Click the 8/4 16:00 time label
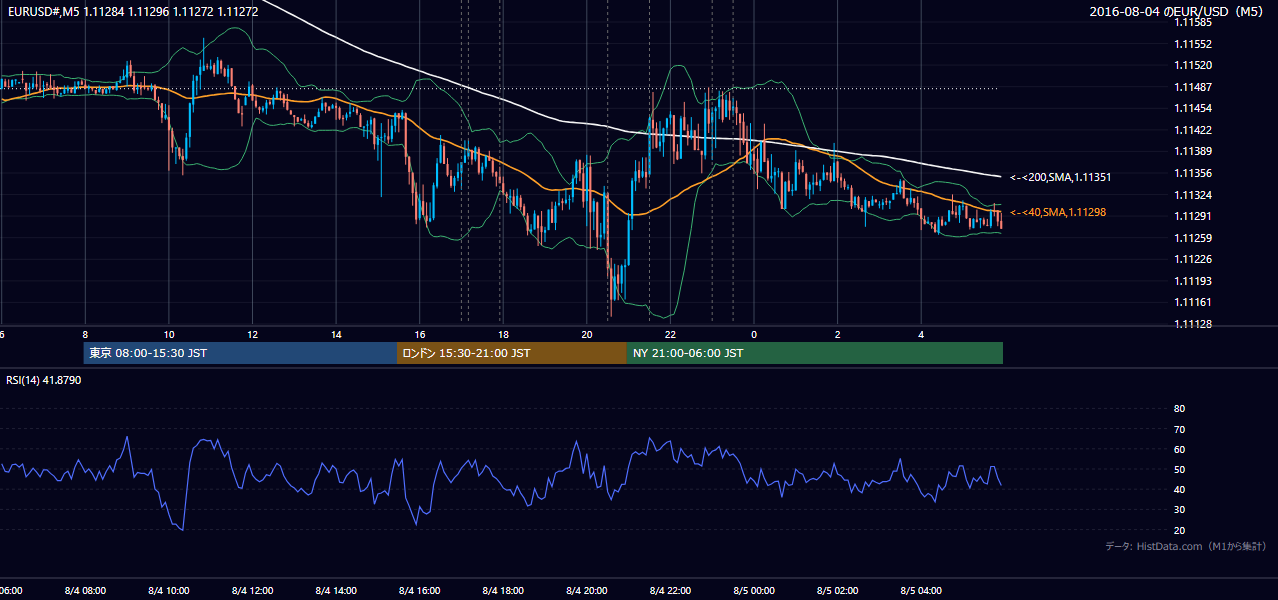The image size is (1278, 600). pos(419,591)
